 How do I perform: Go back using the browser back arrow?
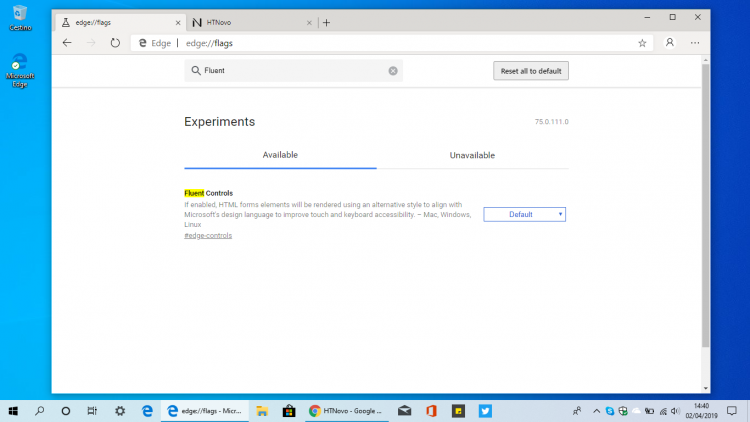click(x=67, y=43)
